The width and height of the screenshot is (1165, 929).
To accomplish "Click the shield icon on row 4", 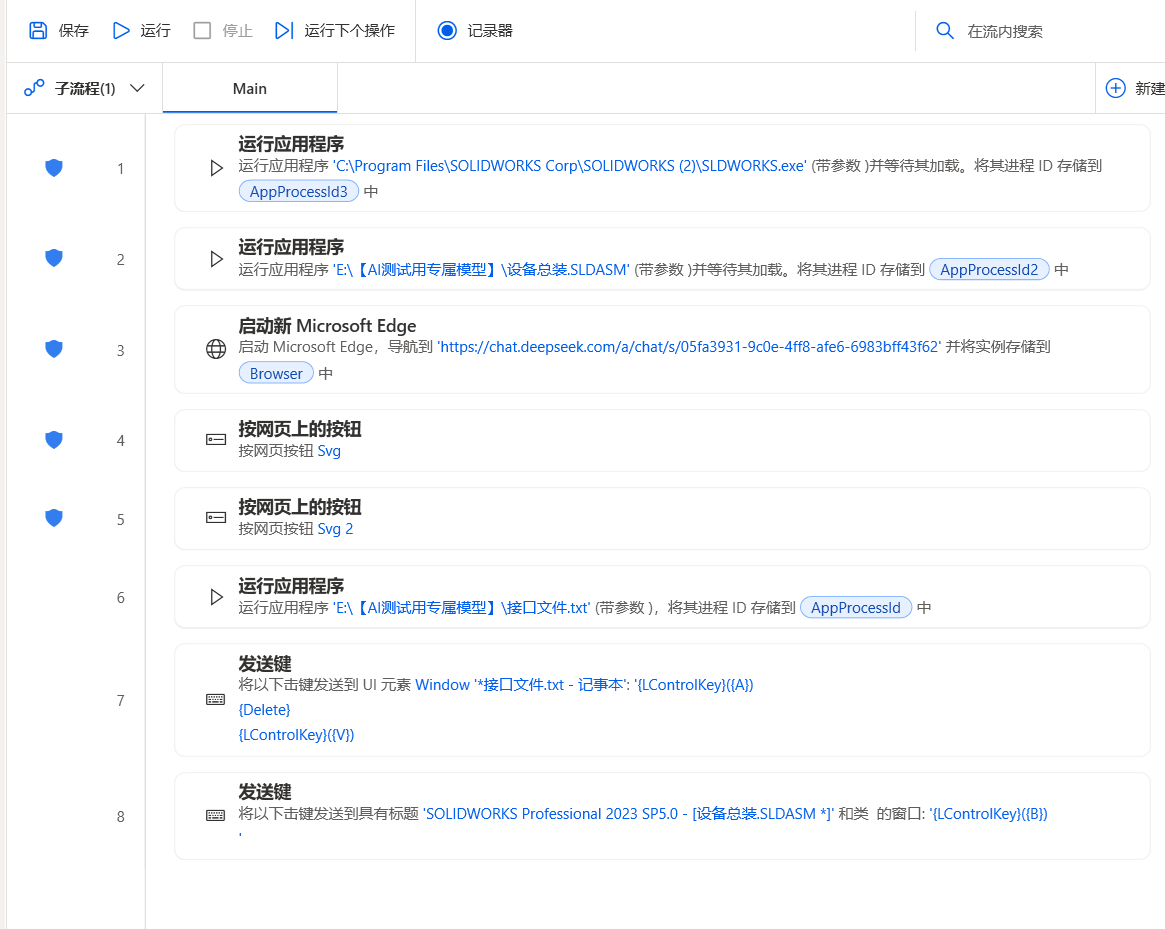I will point(53,440).
